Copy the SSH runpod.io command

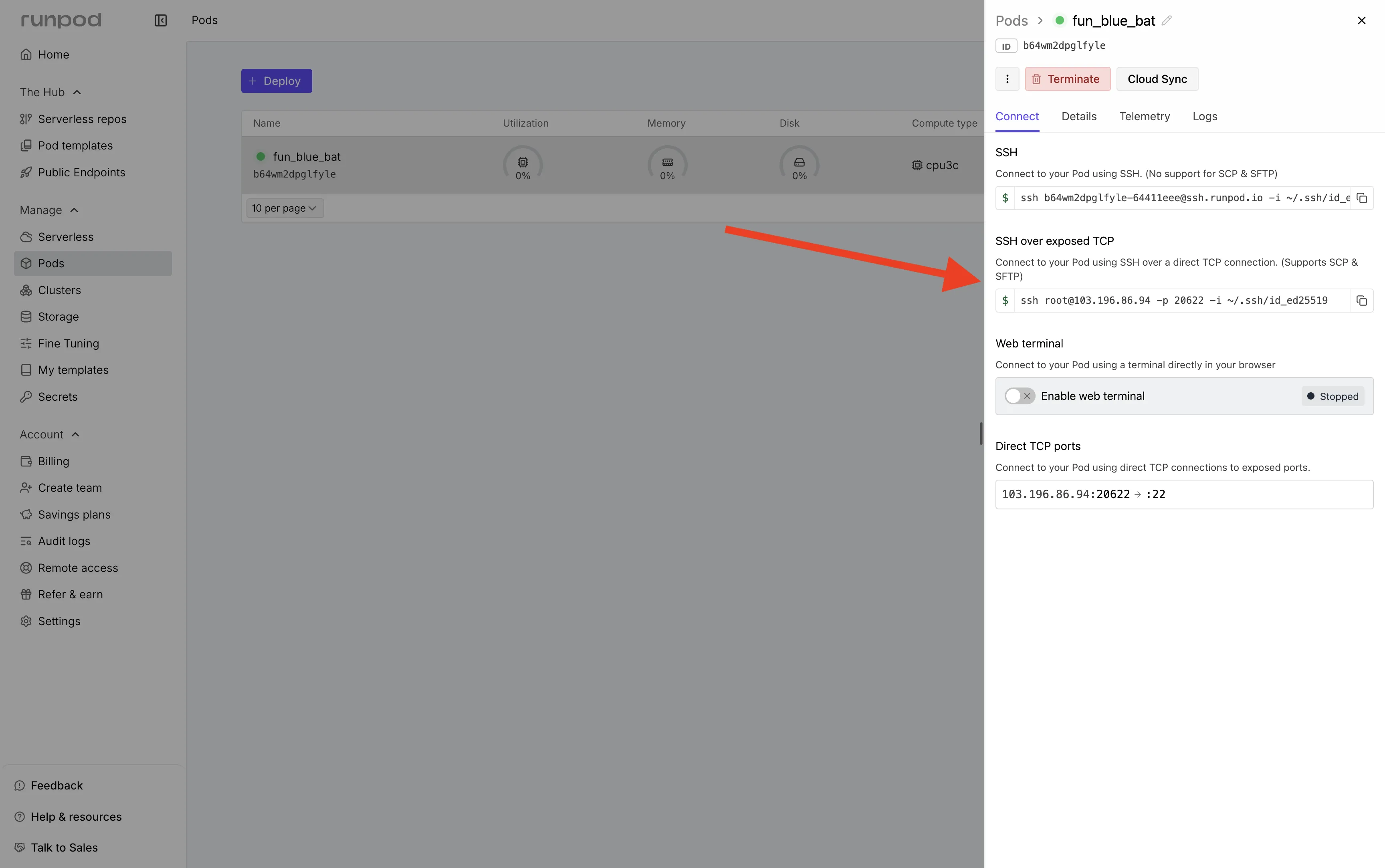click(1361, 198)
